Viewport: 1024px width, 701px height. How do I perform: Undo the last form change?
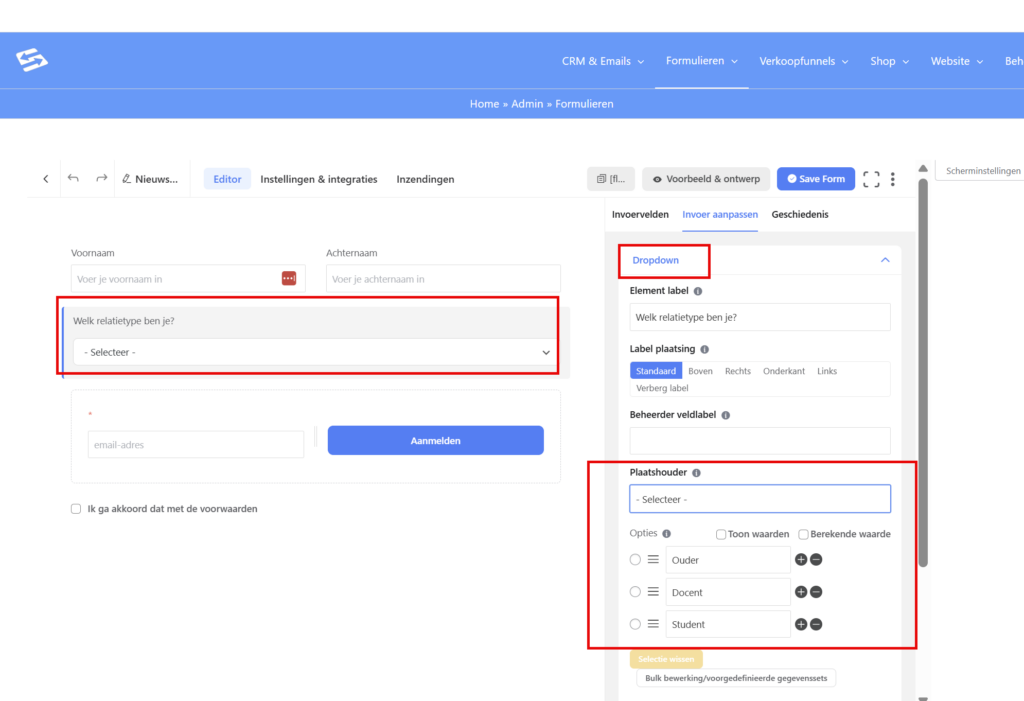point(73,178)
